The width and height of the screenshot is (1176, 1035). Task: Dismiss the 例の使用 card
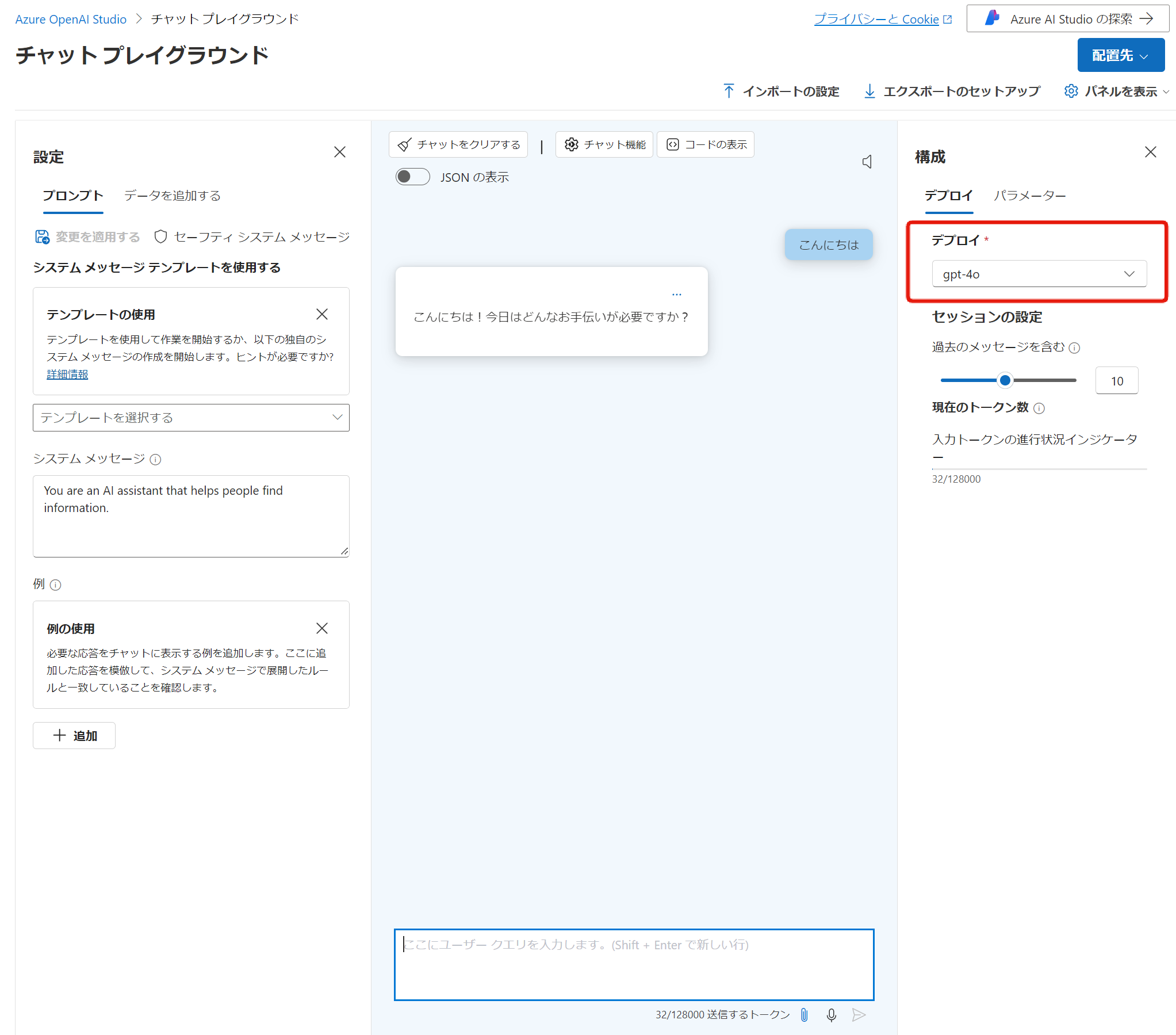point(322,628)
